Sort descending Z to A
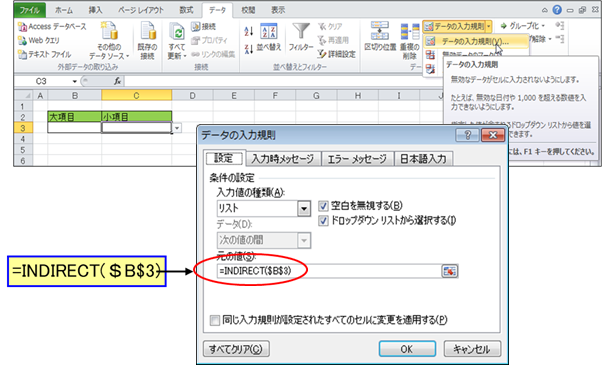 [x=248, y=49]
